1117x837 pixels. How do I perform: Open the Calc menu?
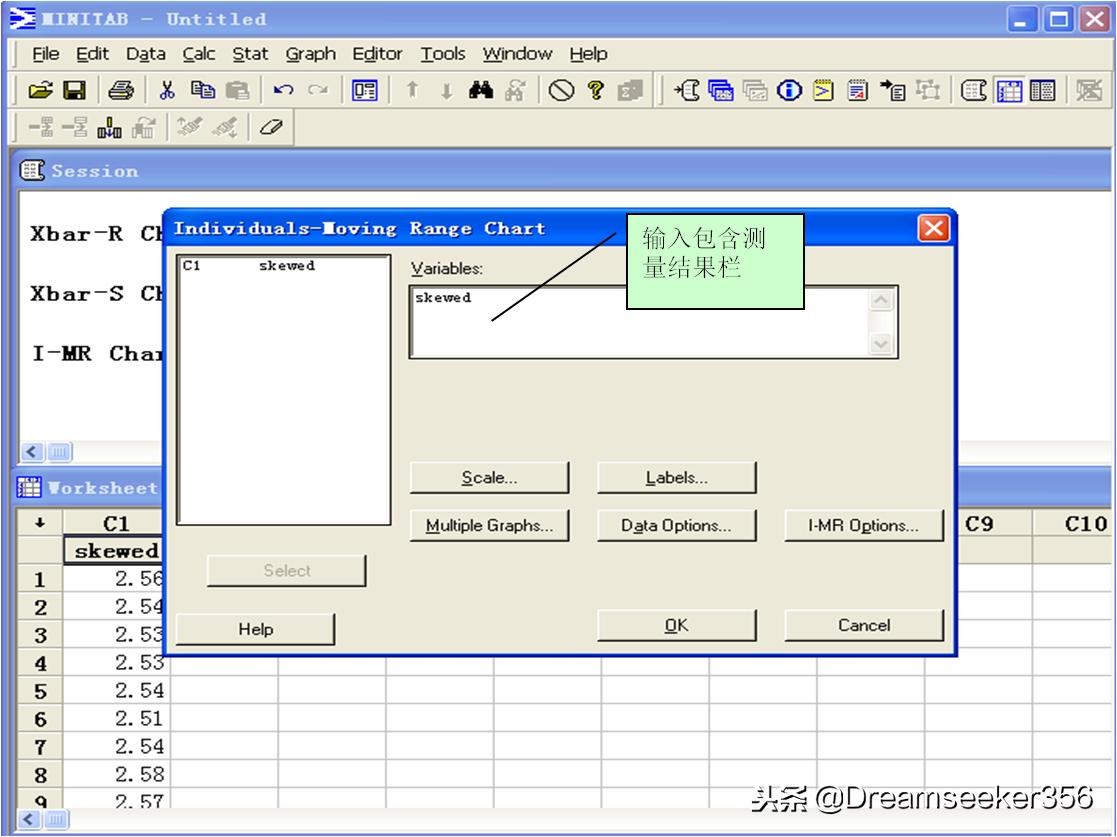[199, 54]
